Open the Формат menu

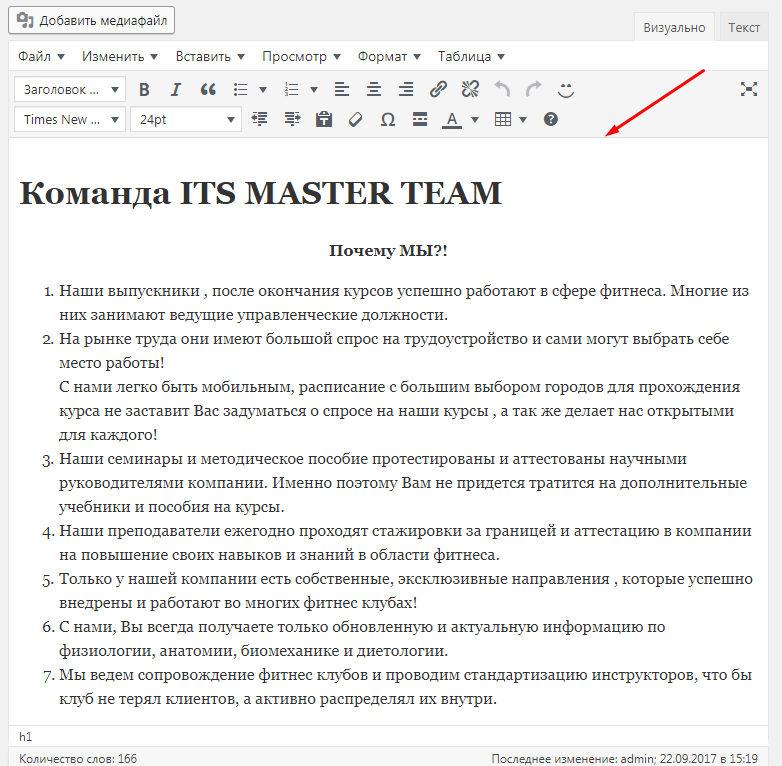coord(389,56)
